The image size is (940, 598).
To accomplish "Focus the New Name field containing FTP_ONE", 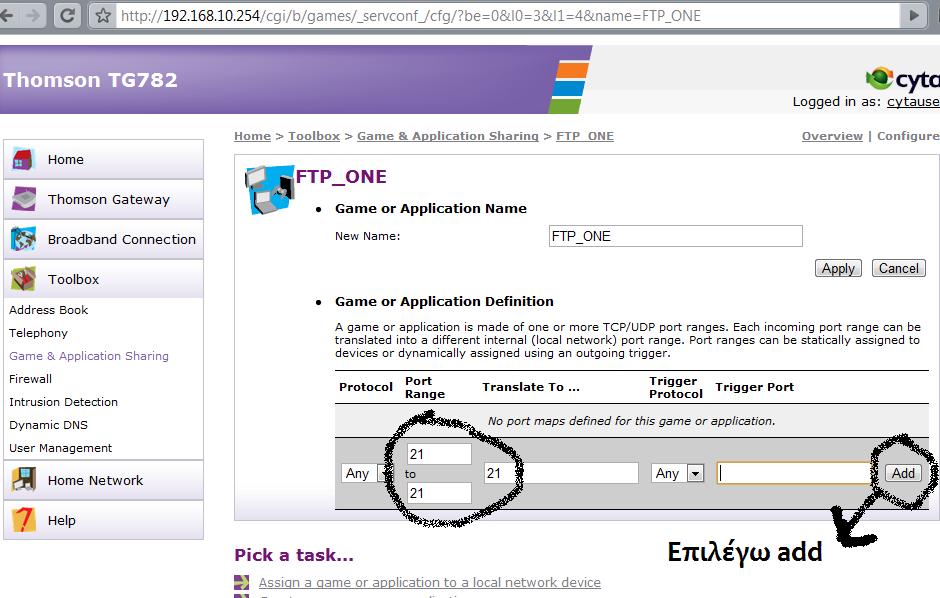I will tap(676, 236).
